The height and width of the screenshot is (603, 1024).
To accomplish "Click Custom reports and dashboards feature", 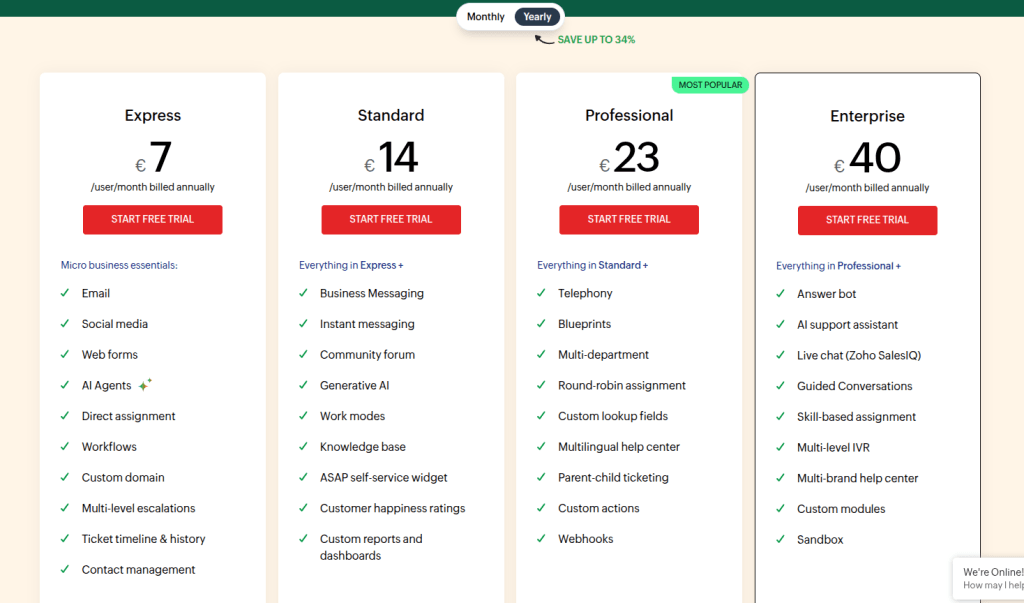I will pyautogui.click(x=371, y=547).
